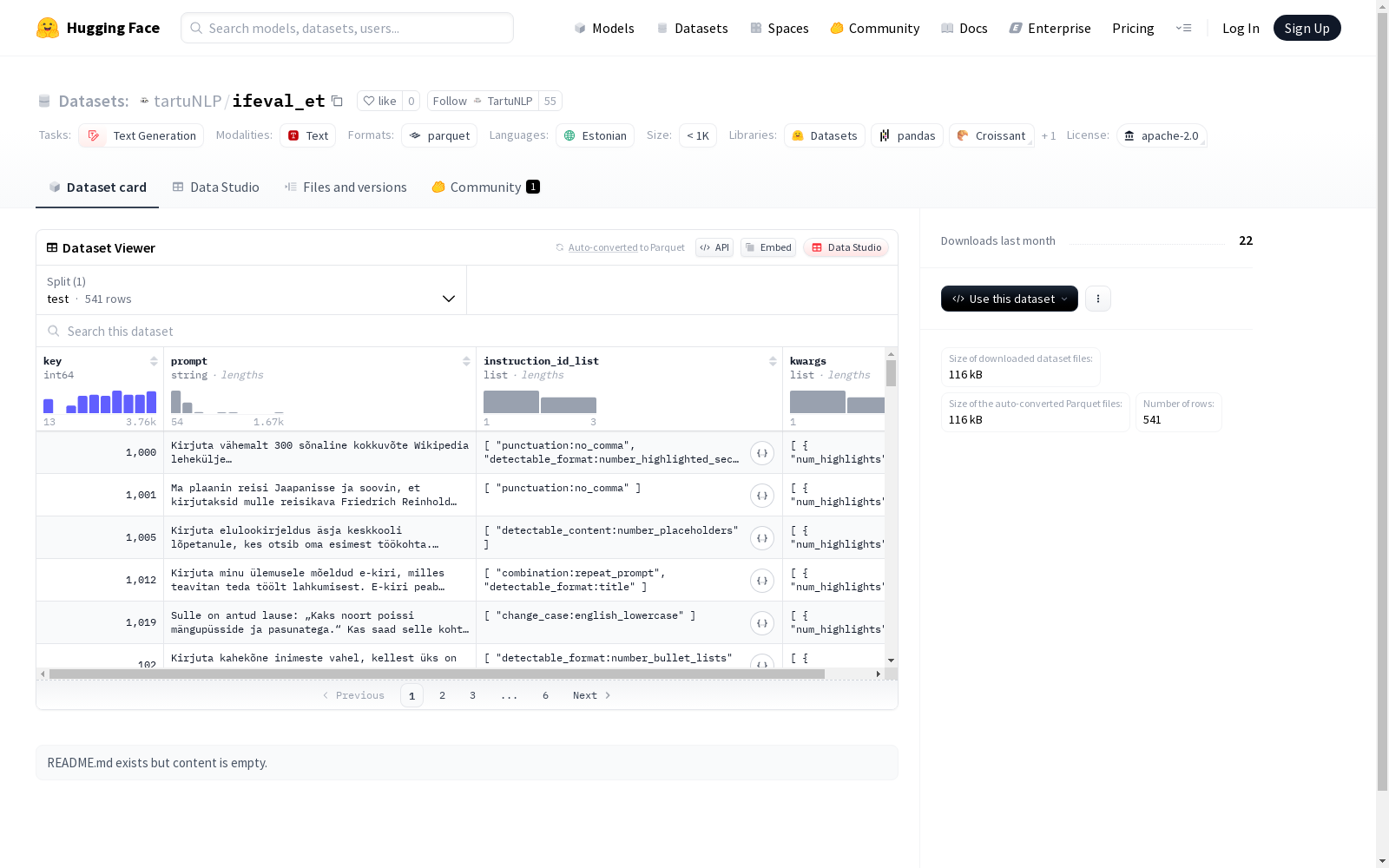Click the Datasets library tag
This screenshot has width=1389, height=868.
[825, 135]
